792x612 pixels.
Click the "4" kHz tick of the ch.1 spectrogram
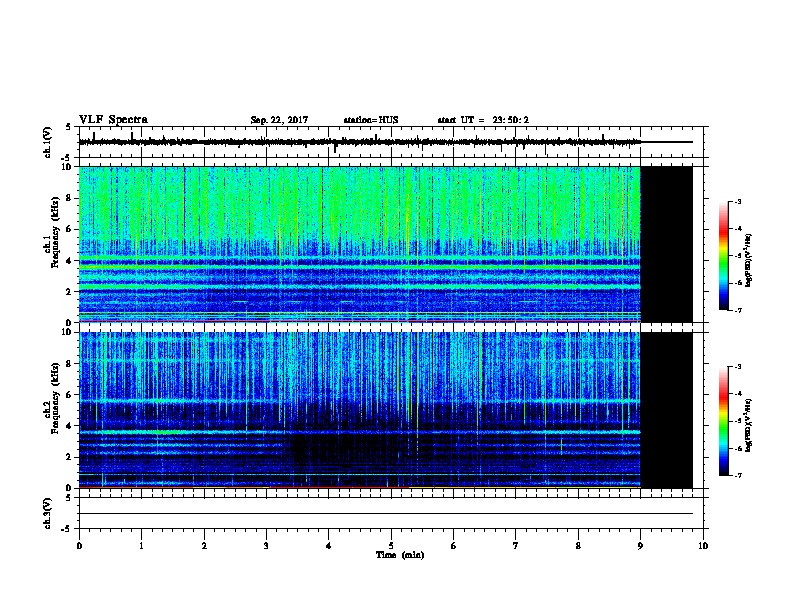pyautogui.click(x=70, y=261)
